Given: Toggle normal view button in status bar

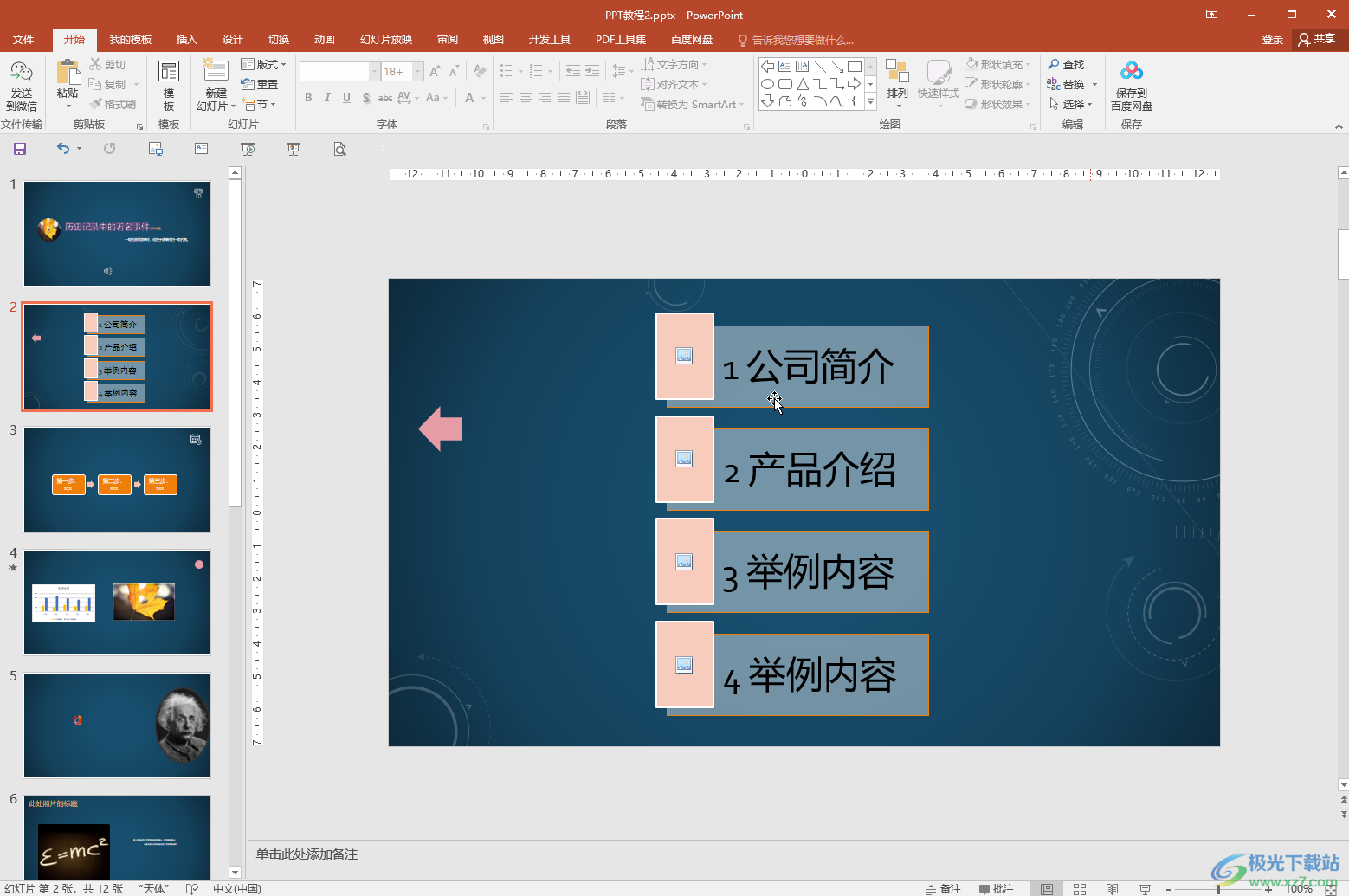Looking at the screenshot, I should coord(1047,889).
